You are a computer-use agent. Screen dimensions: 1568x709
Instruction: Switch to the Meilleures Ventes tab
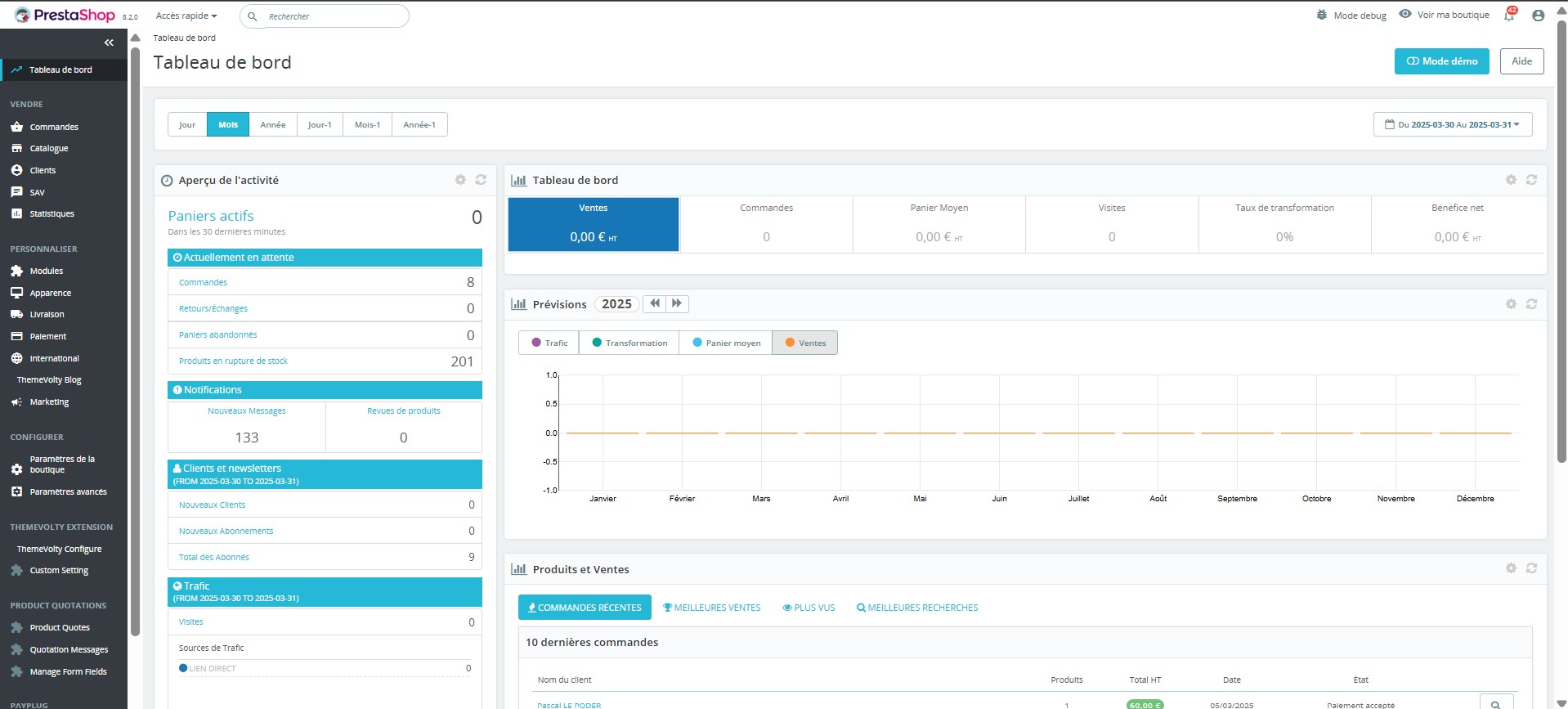pos(711,608)
